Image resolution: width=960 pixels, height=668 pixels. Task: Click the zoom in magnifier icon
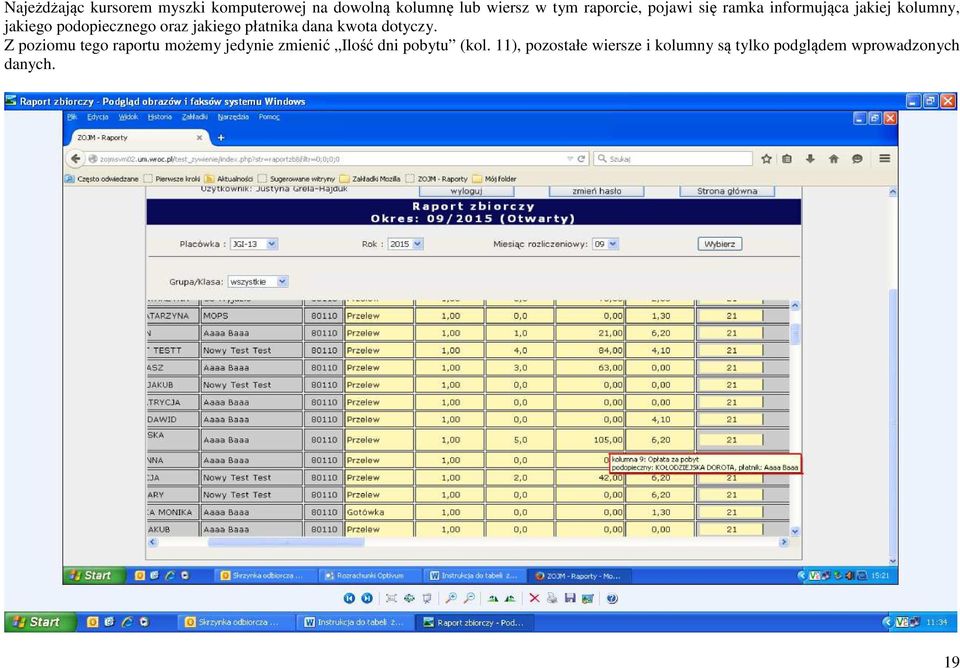click(451, 598)
